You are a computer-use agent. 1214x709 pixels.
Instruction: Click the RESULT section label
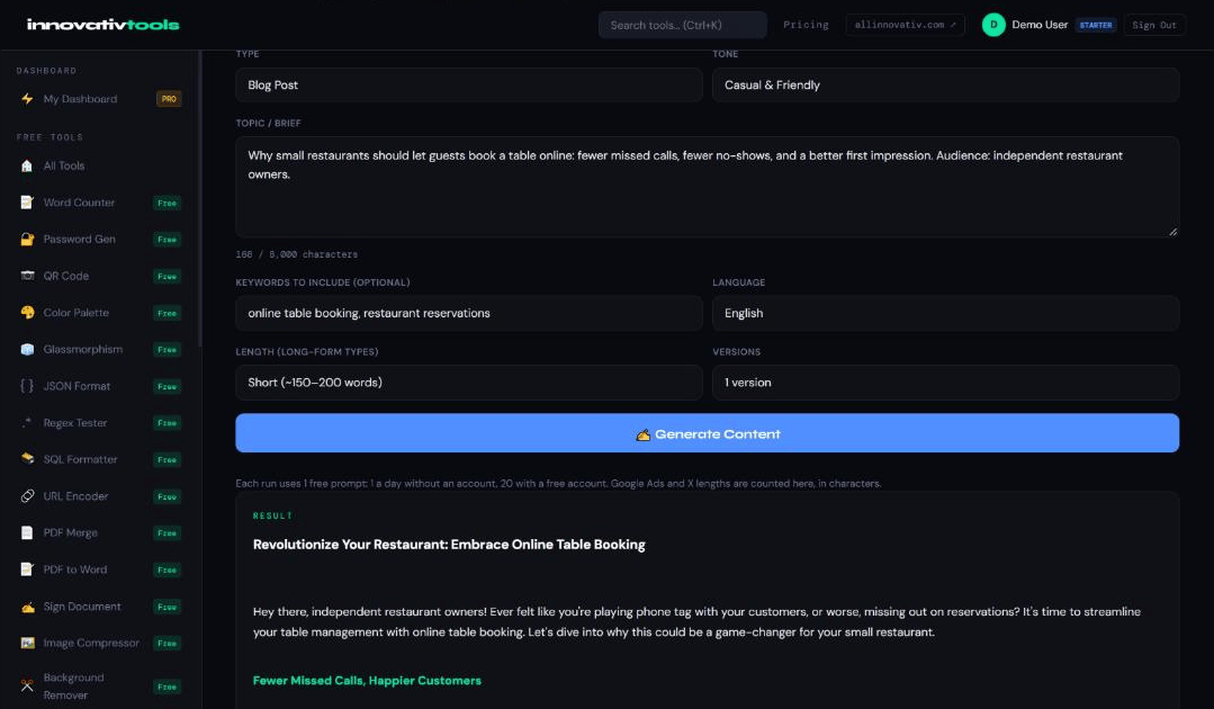point(273,516)
